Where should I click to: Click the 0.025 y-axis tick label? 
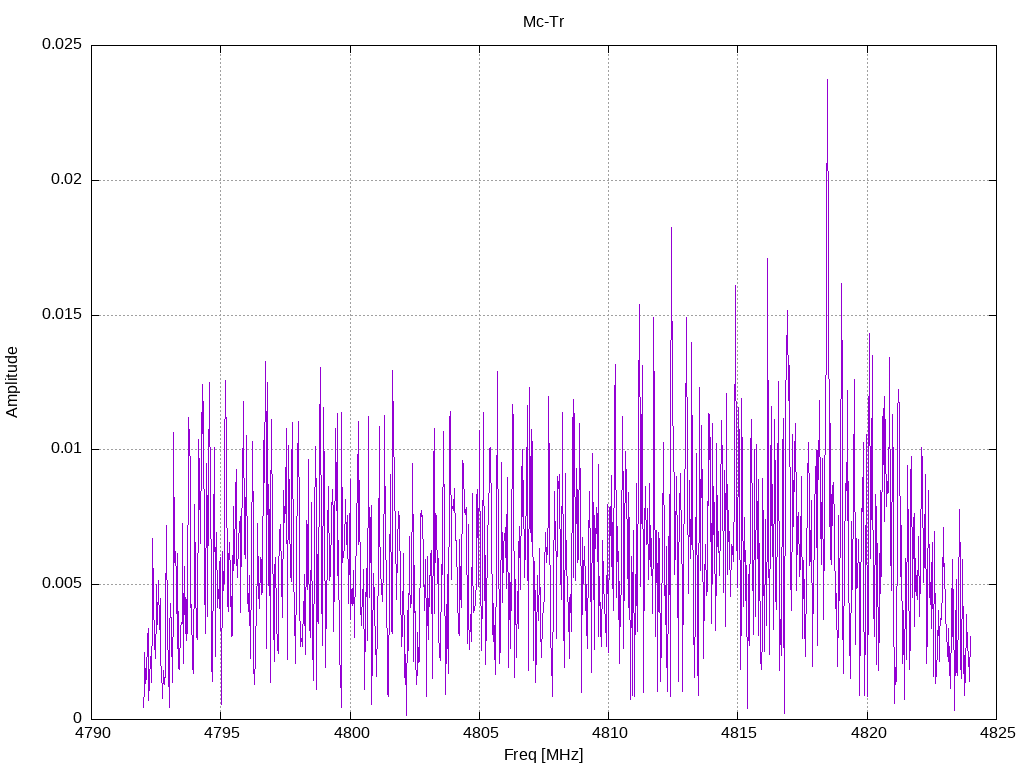62,44
